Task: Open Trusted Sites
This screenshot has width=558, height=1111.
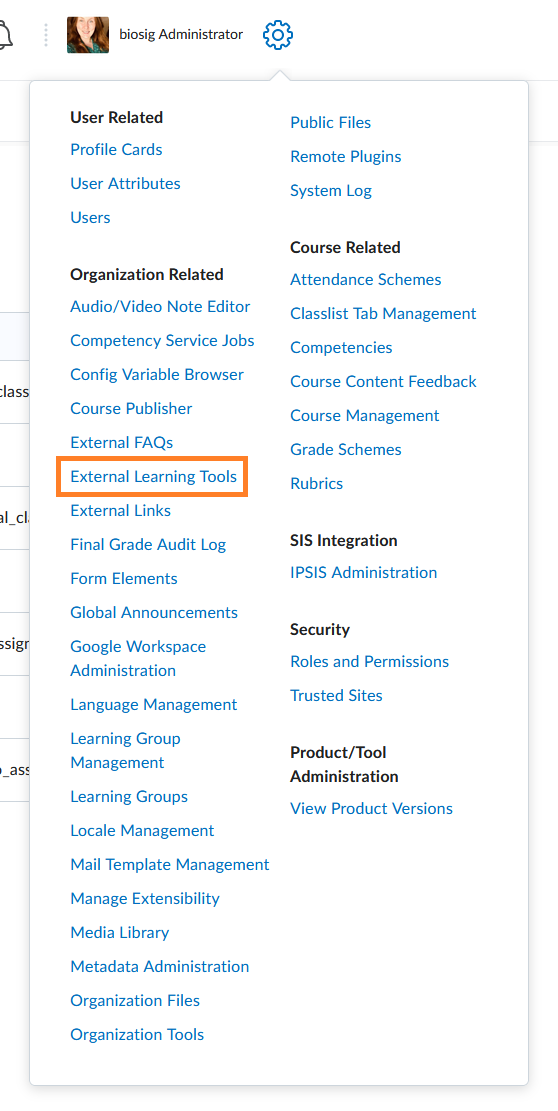Action: (x=336, y=695)
